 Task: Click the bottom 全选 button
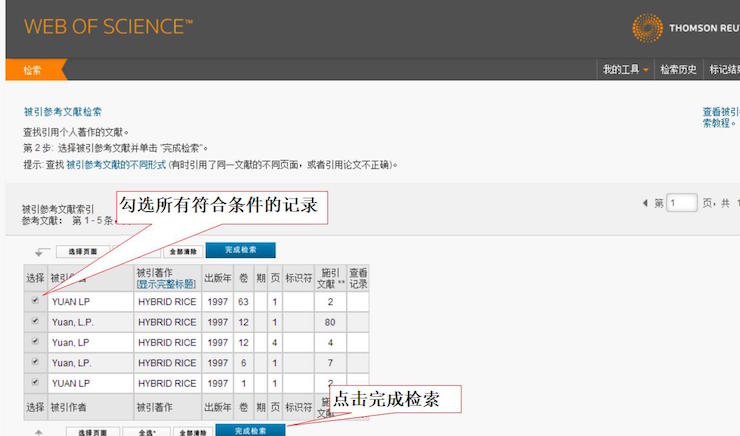pos(147,432)
